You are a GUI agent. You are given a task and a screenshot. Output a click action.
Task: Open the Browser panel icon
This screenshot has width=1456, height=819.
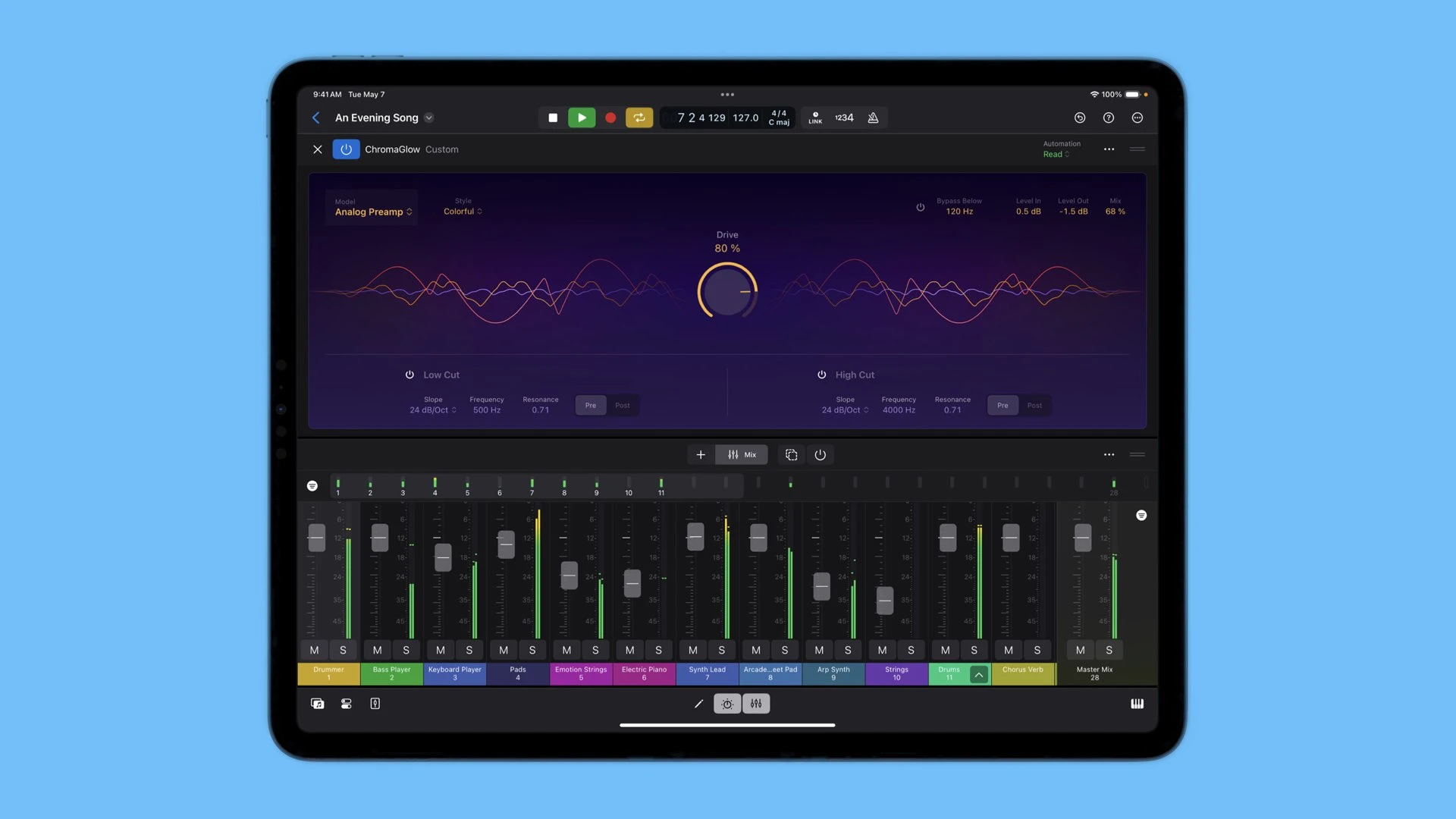[x=317, y=704]
